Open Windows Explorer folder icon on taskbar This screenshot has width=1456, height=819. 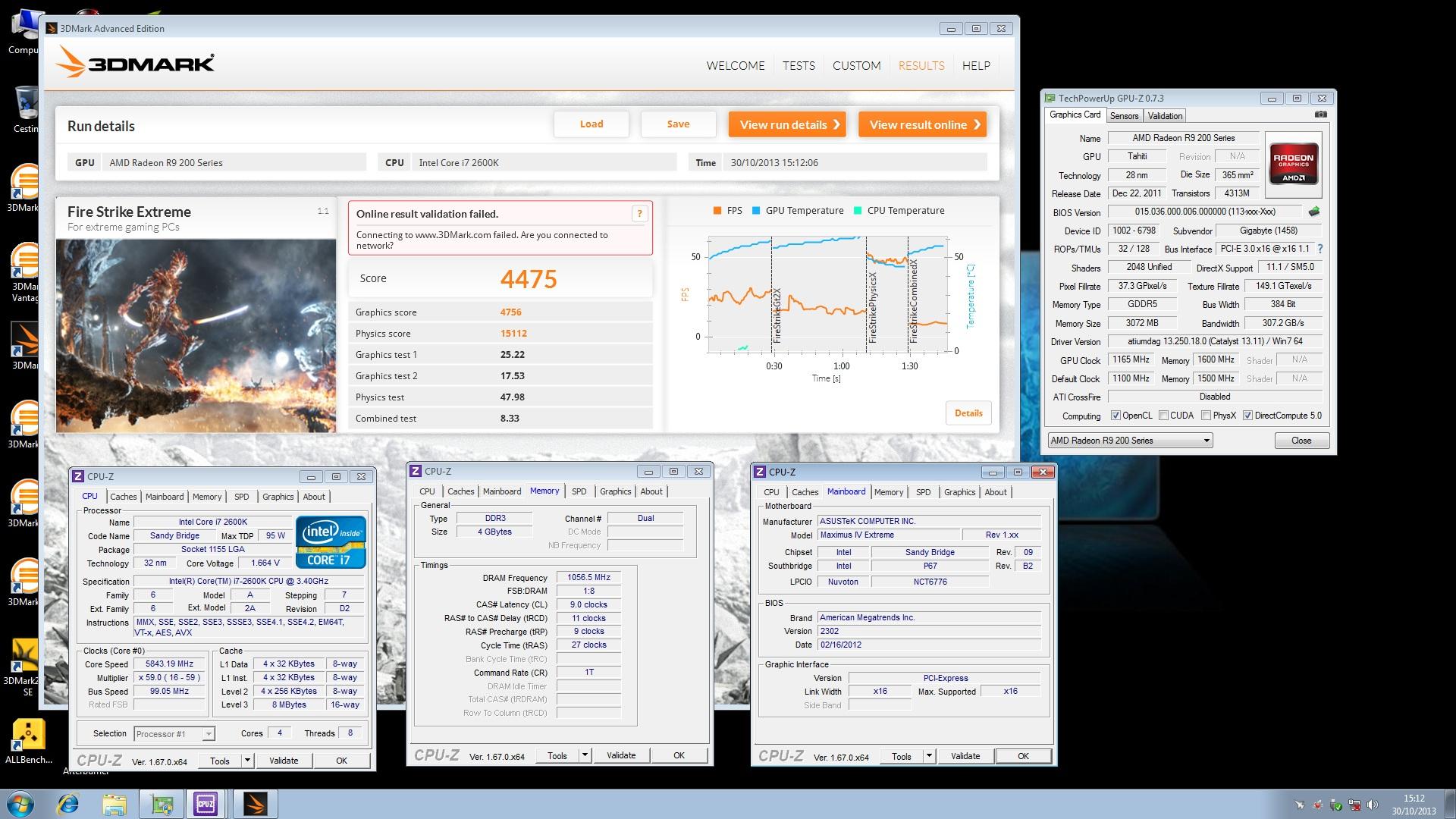point(115,804)
